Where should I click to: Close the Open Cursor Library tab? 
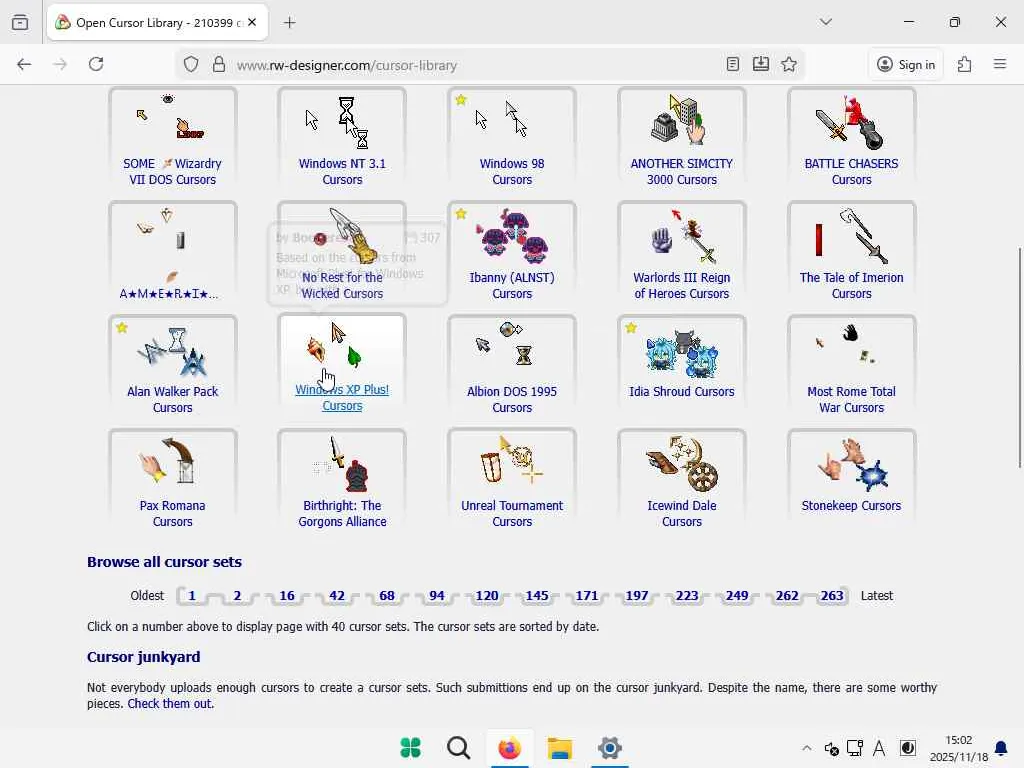[x=252, y=22]
